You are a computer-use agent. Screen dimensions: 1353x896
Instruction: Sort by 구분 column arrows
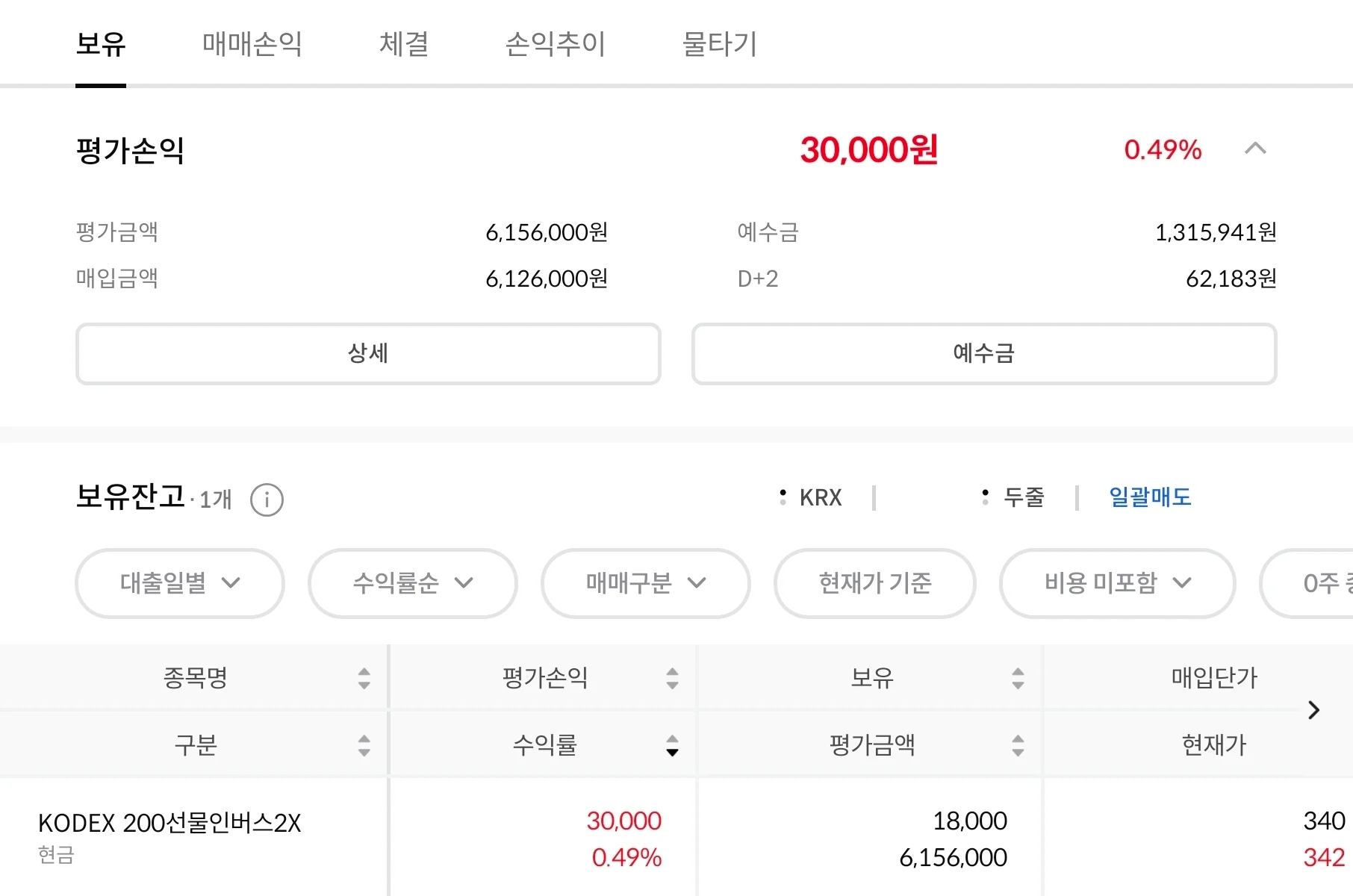pos(364,745)
